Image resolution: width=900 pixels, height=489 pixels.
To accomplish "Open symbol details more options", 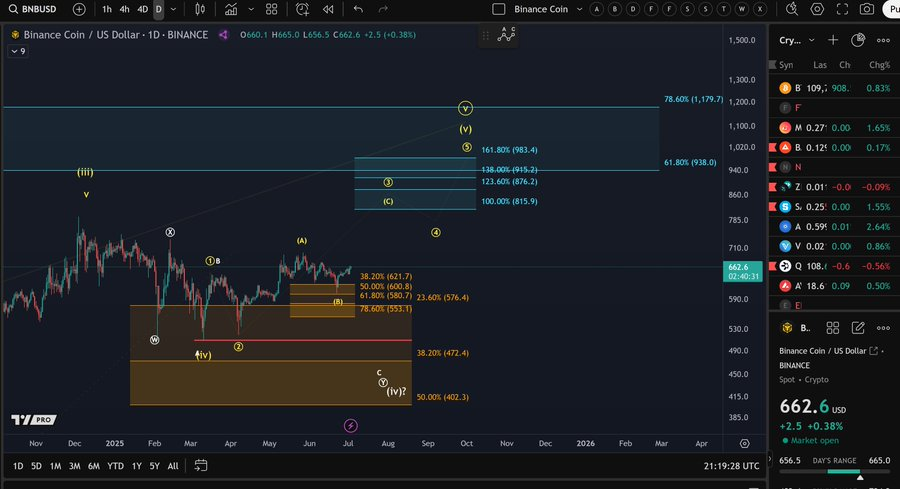I will tap(883, 328).
